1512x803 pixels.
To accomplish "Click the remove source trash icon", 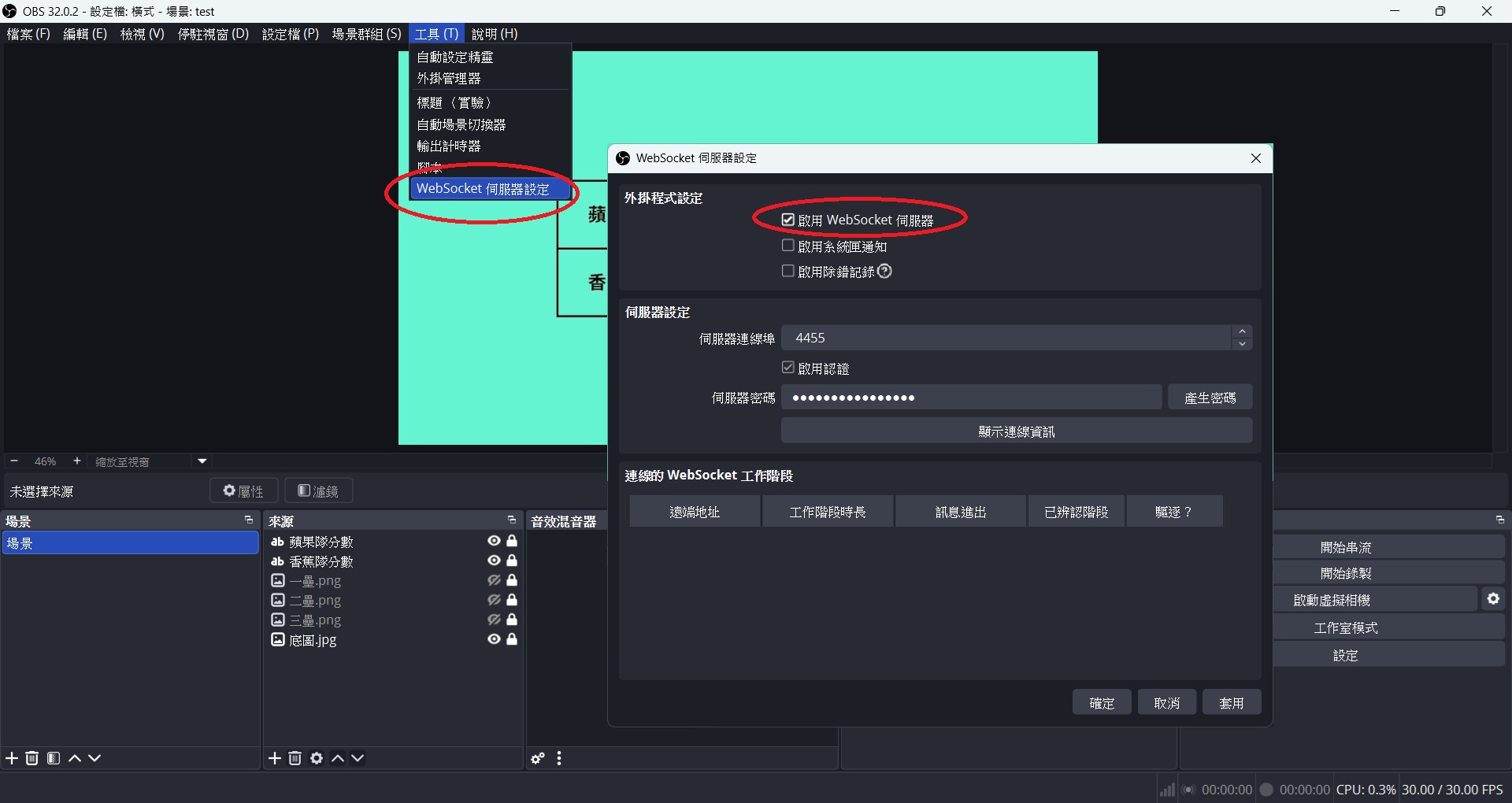I will 295,758.
